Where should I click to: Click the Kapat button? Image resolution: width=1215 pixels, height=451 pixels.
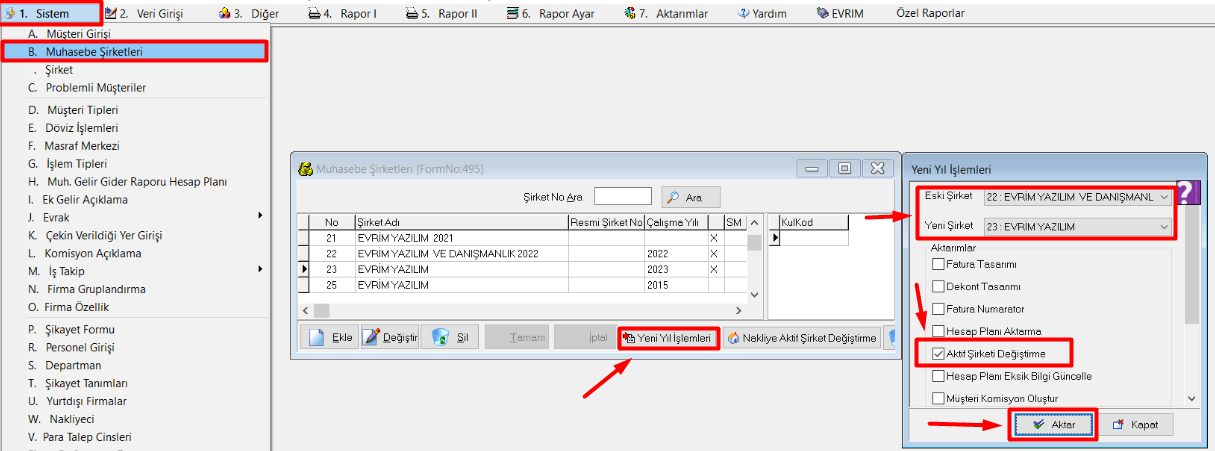point(1135,425)
